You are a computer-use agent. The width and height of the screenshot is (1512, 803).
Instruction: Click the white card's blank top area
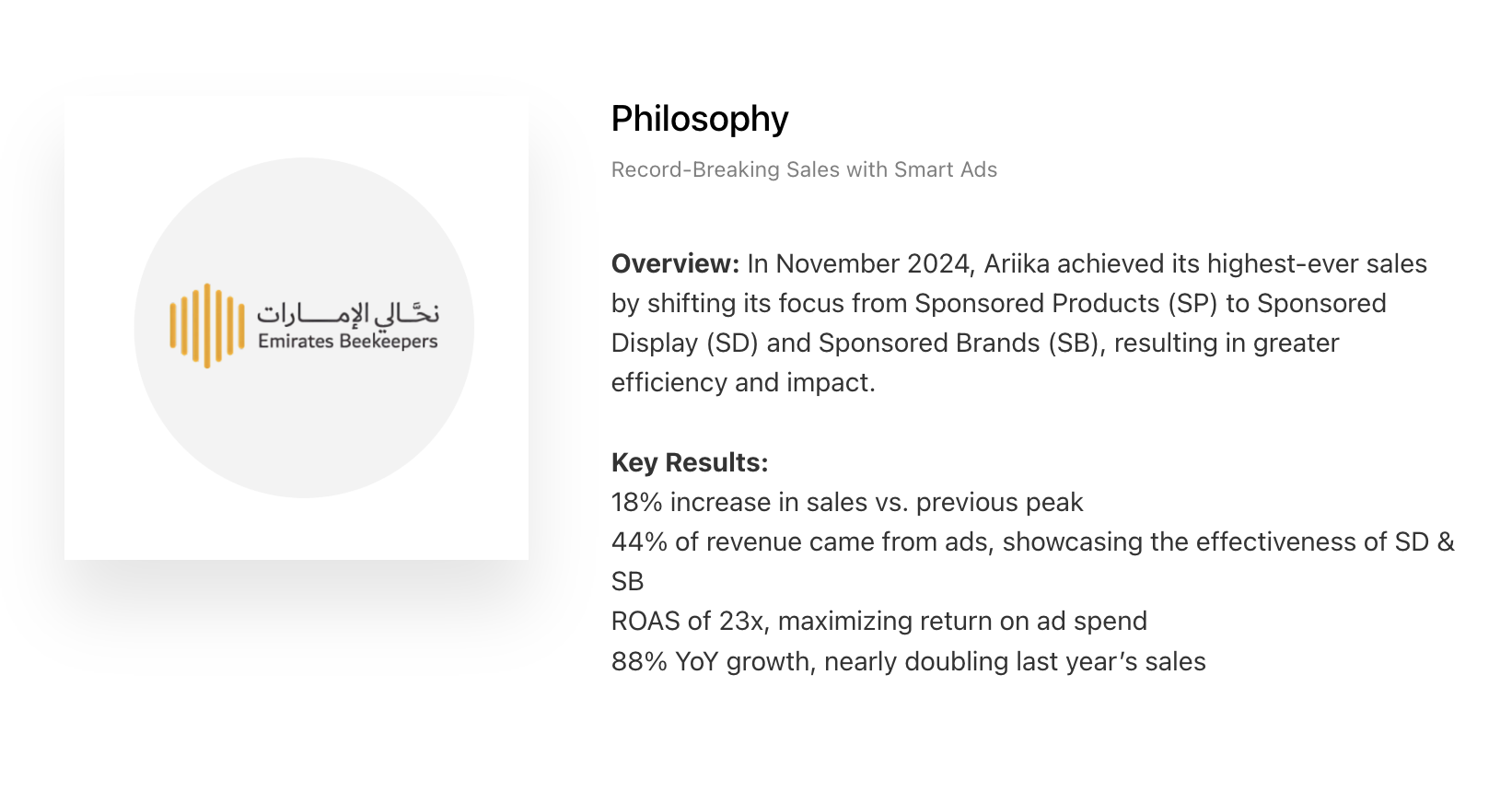click(x=297, y=124)
